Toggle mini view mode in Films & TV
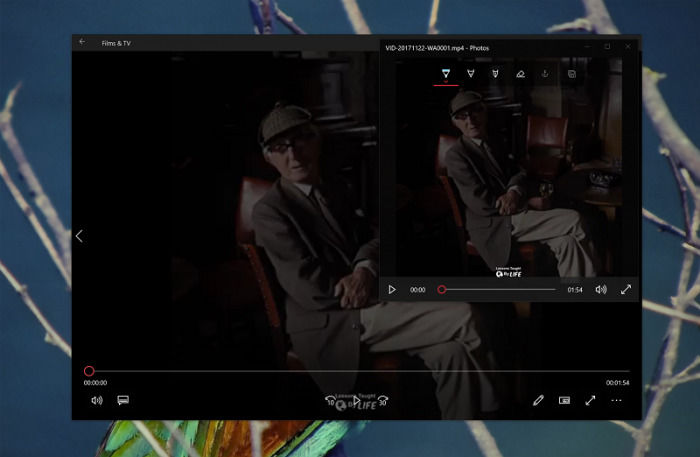Image resolution: width=700 pixels, height=457 pixels. coord(564,400)
